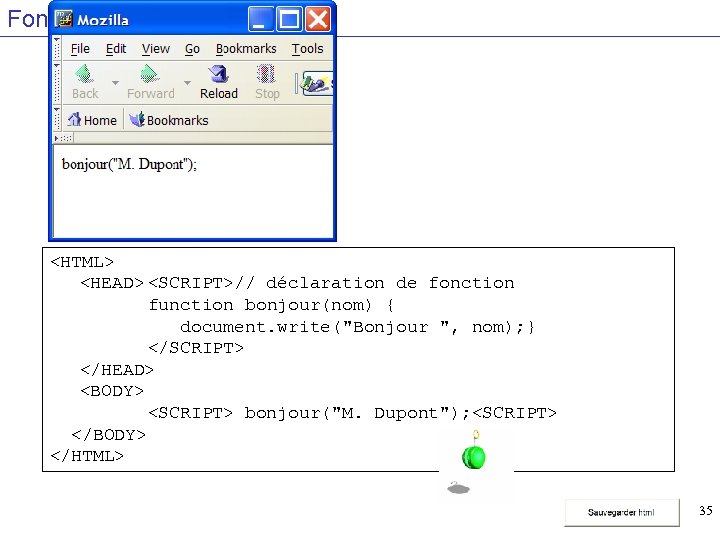Click the bonjour("M. Dupont"); page text
Viewport: 720px width, 540px height.
(x=129, y=164)
